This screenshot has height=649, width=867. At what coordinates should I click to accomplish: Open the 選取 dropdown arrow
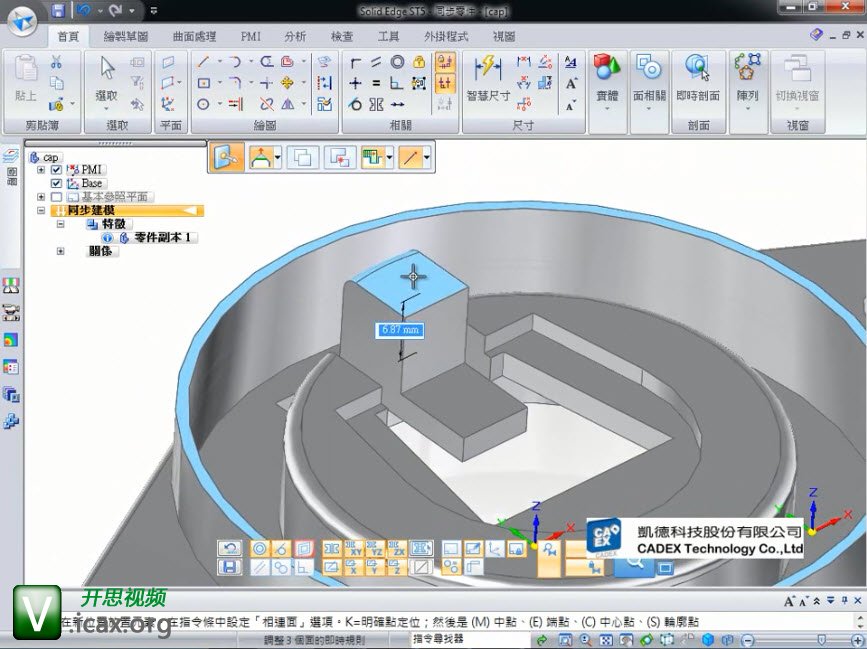[x=107, y=108]
